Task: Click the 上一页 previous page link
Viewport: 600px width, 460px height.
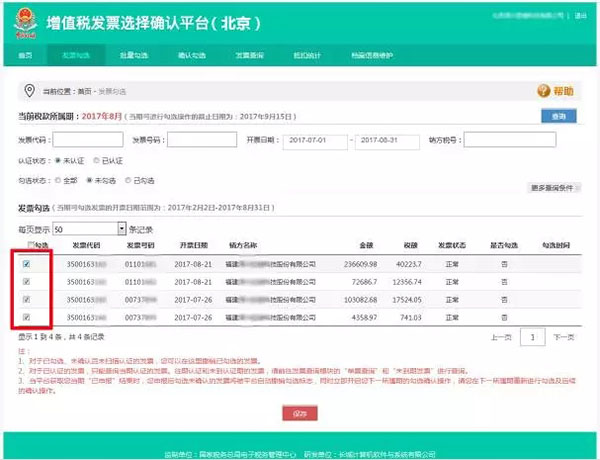Action: [x=501, y=337]
